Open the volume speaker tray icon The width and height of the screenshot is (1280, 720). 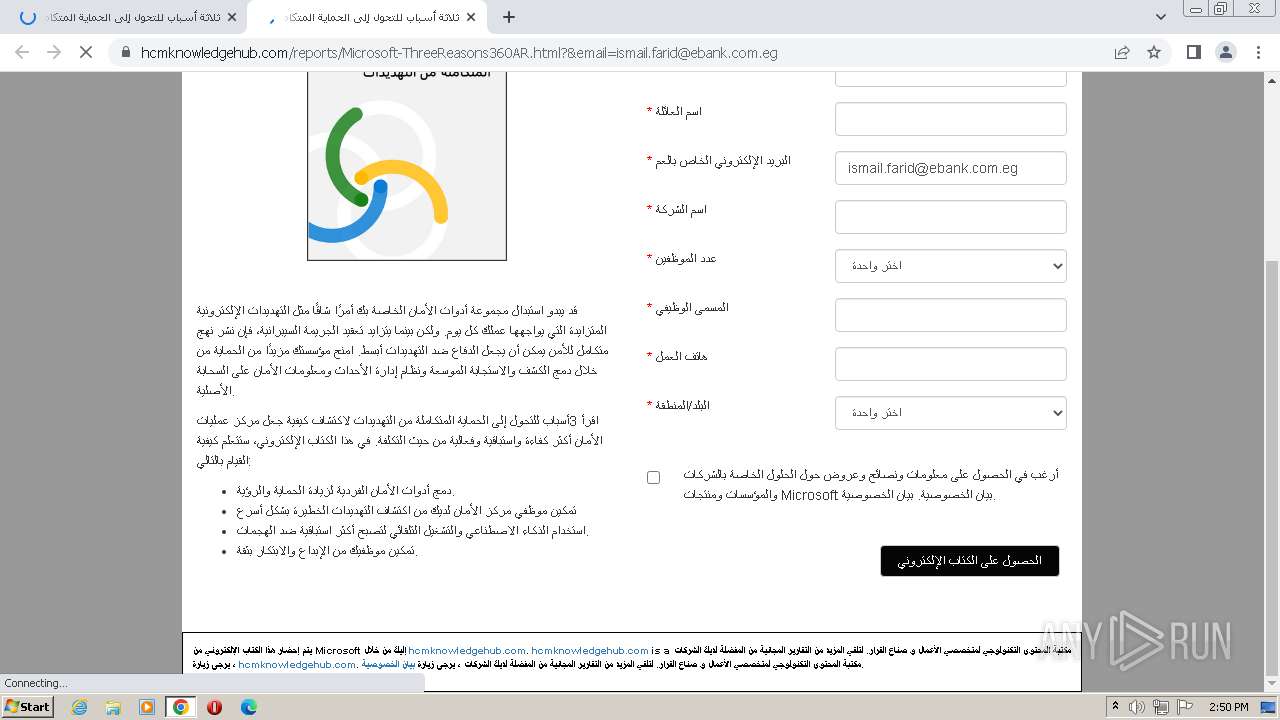point(1138,707)
